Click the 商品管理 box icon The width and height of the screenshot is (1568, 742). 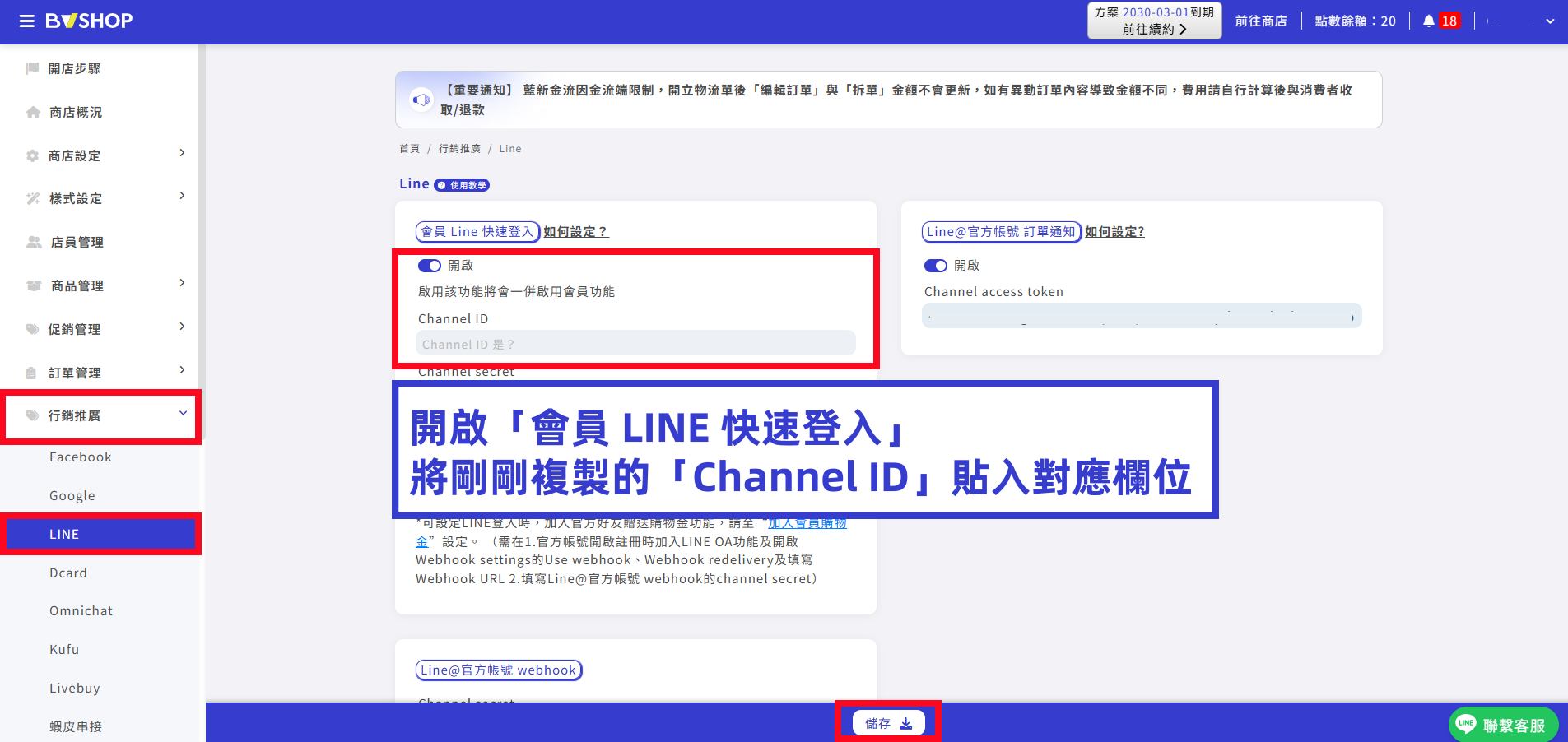pos(34,285)
